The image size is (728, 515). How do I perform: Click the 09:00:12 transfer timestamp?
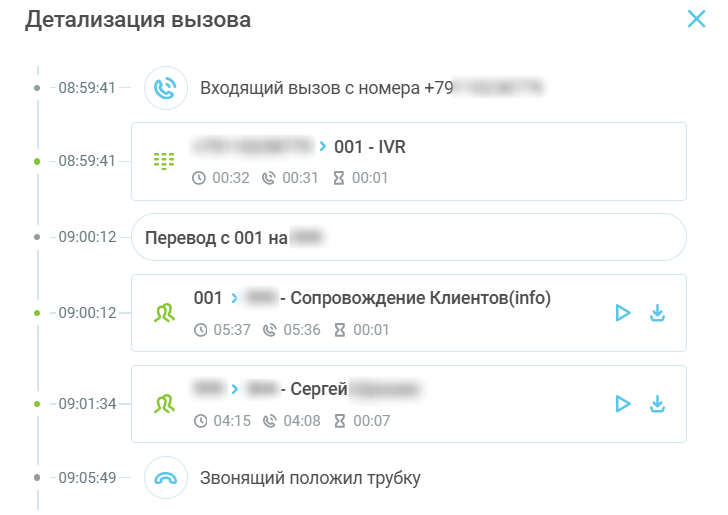(x=87, y=238)
